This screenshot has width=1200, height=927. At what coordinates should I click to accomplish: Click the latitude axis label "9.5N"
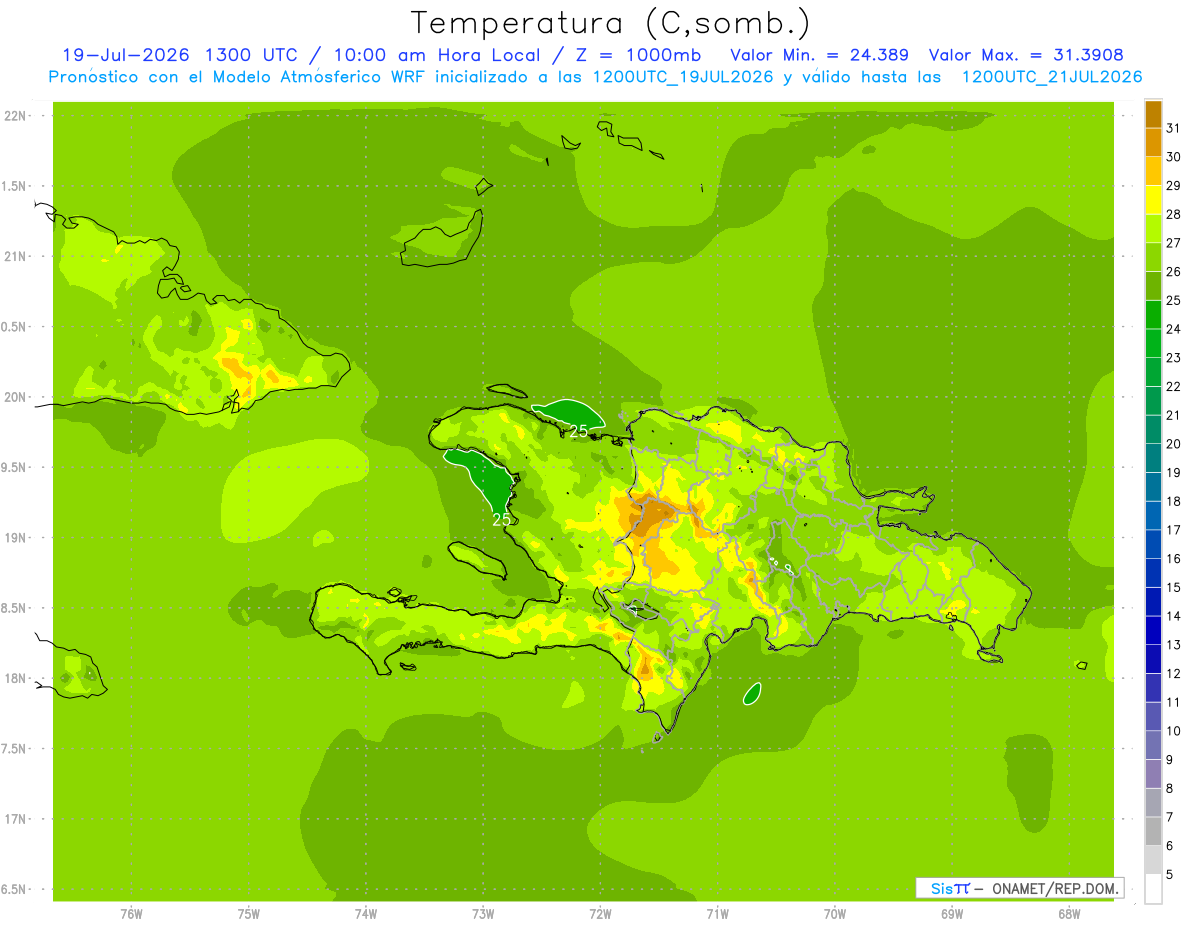[15, 467]
